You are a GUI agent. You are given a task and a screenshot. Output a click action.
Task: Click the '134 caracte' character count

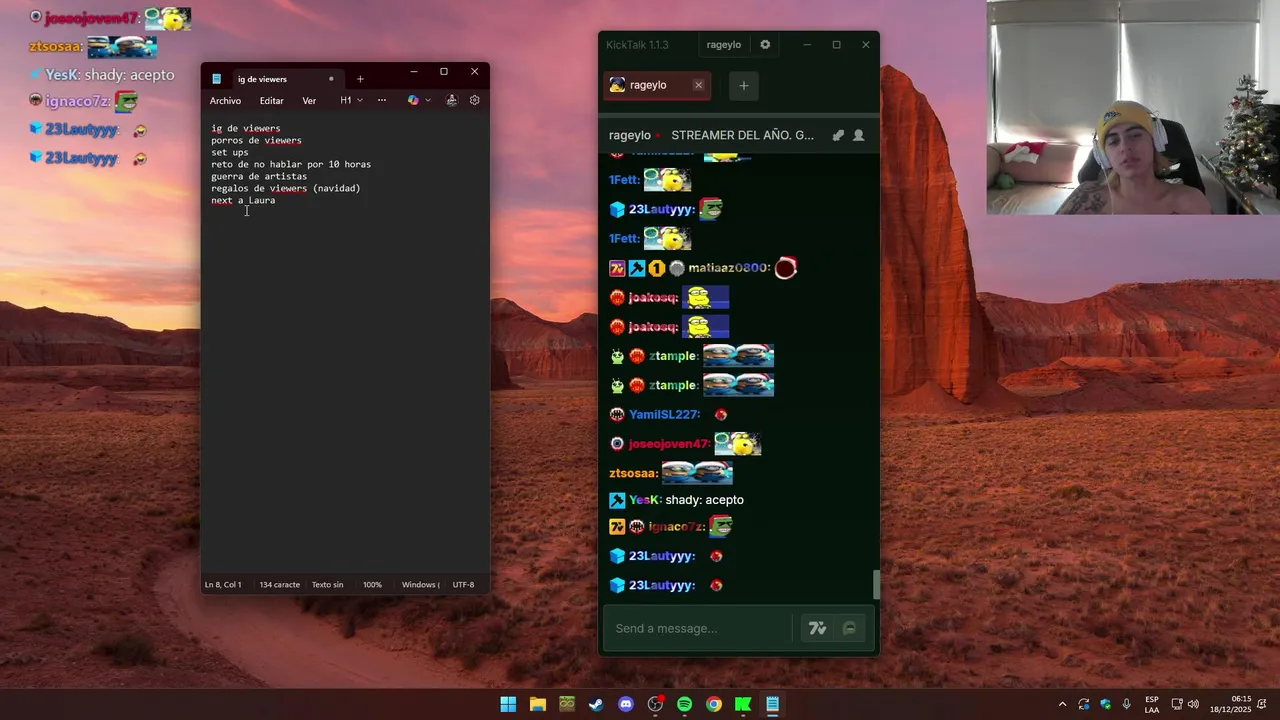coord(279,584)
